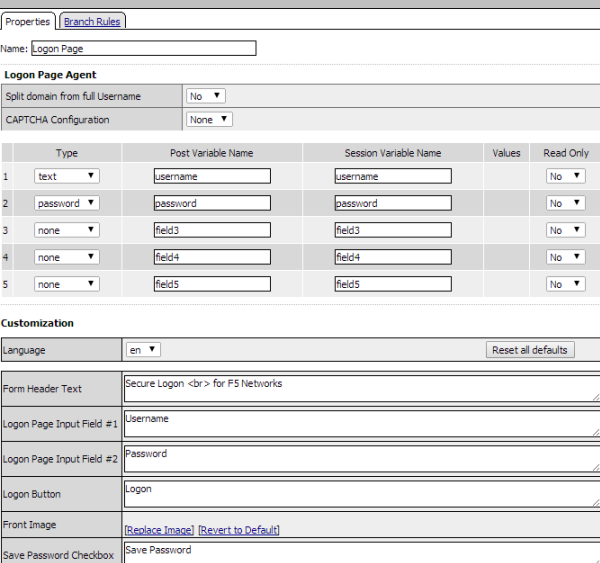Viewport: 600px width, 563px height.
Task: Click the field4 Post Variable Name input
Action: coord(212,257)
